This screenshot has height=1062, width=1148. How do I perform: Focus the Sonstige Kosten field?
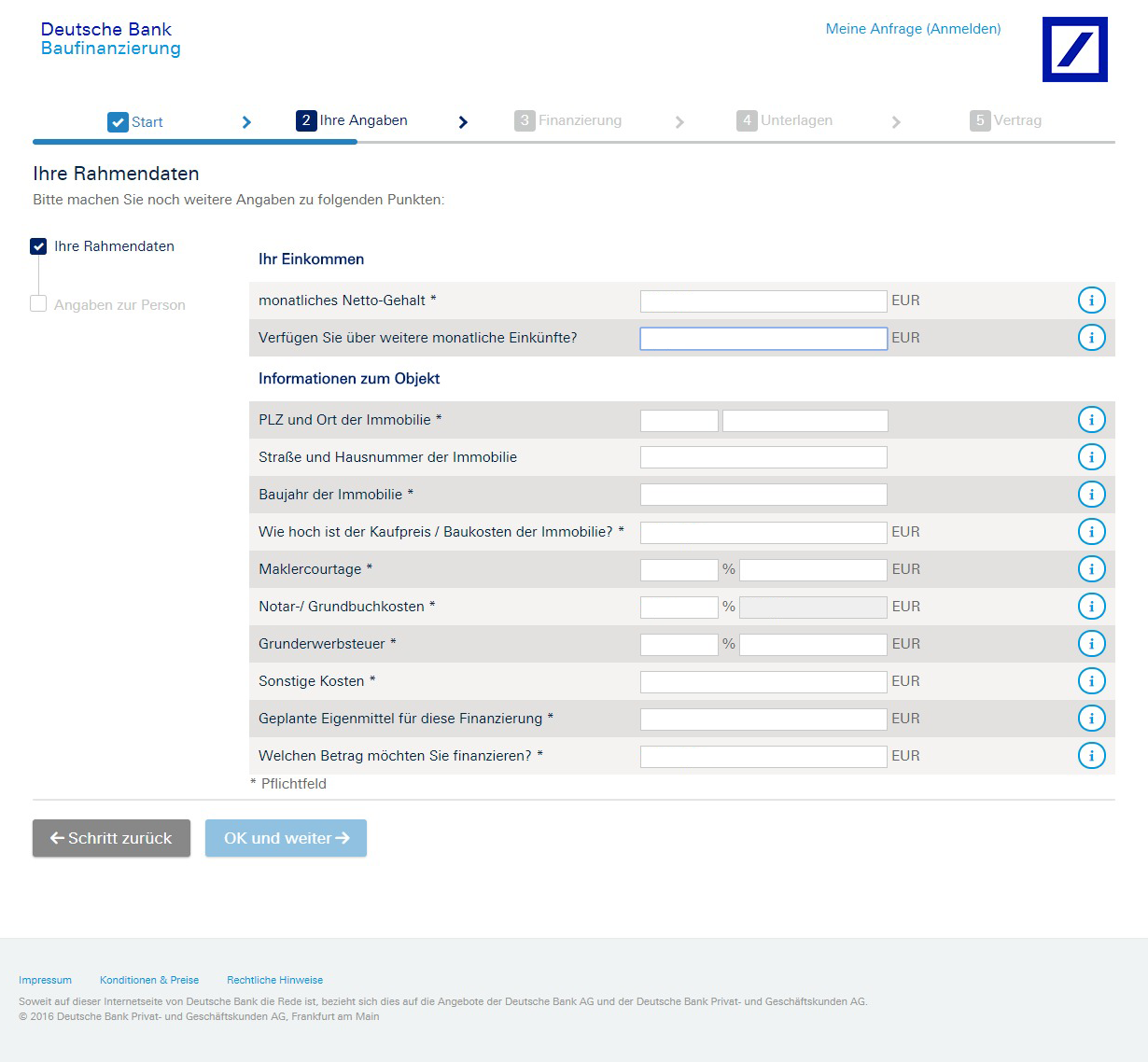763,681
